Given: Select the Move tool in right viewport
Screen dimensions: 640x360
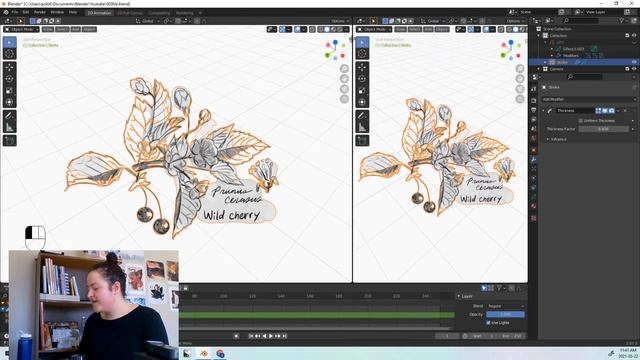Looking at the screenshot, I should click(362, 67).
